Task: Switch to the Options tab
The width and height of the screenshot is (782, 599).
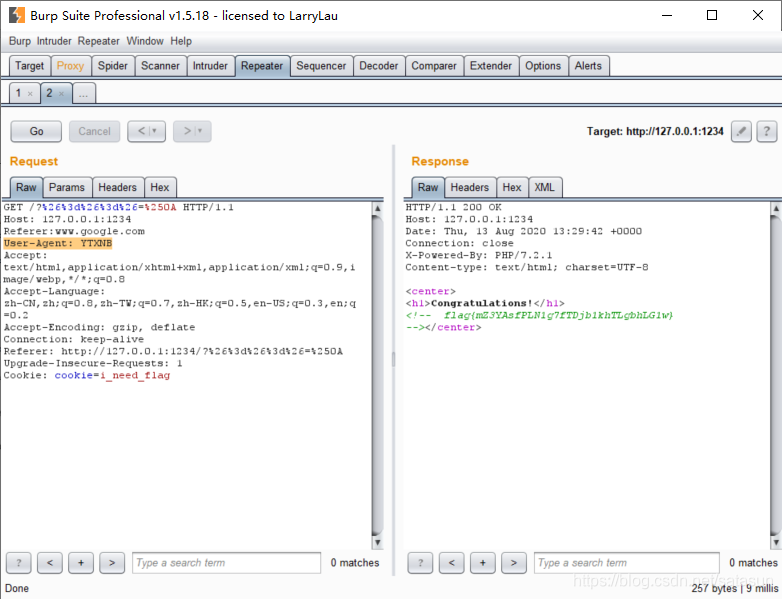Action: (x=543, y=66)
